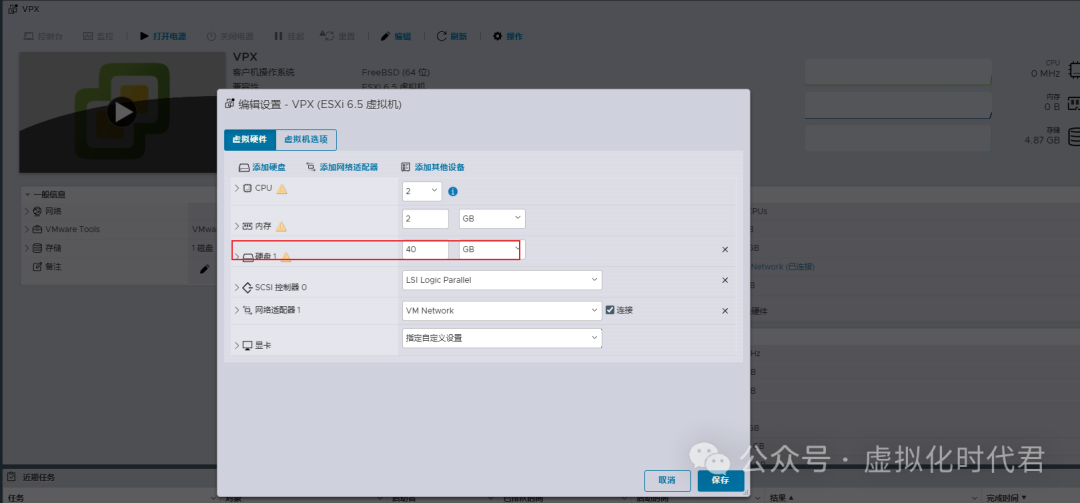This screenshot has height=503, width=1080.
Task: Click 挂起 suspend in toolbar
Action: (287, 37)
